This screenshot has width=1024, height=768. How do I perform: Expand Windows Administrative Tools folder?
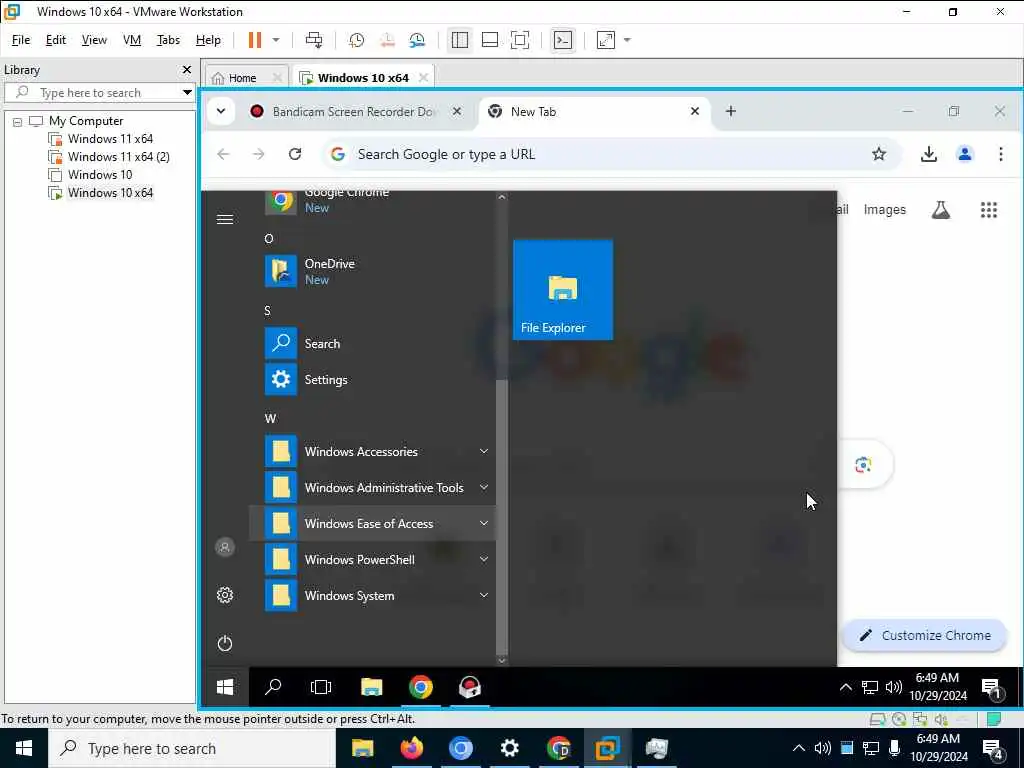pos(372,487)
